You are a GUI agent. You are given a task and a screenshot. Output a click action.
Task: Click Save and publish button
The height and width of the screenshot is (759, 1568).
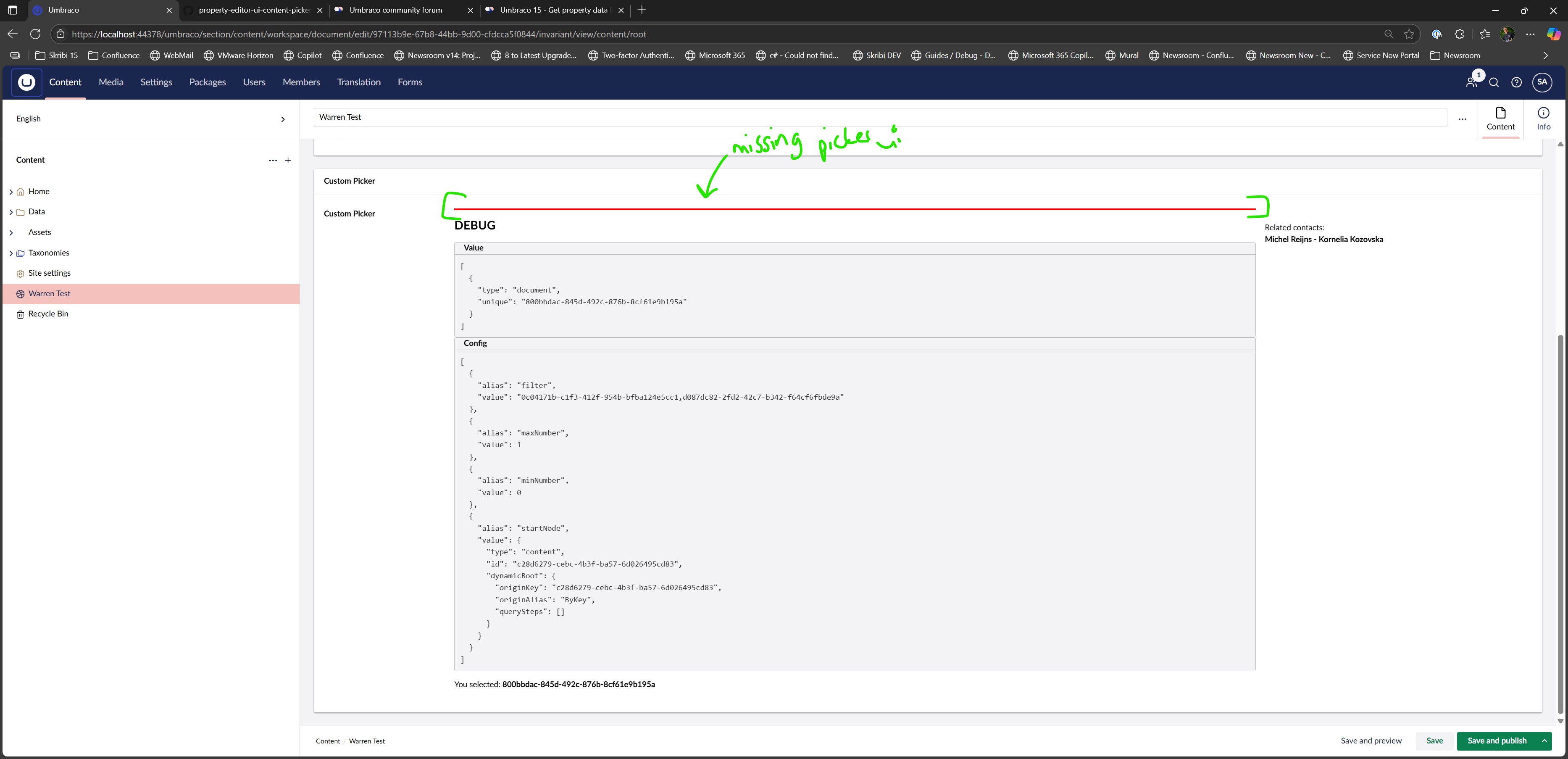pos(1497,741)
